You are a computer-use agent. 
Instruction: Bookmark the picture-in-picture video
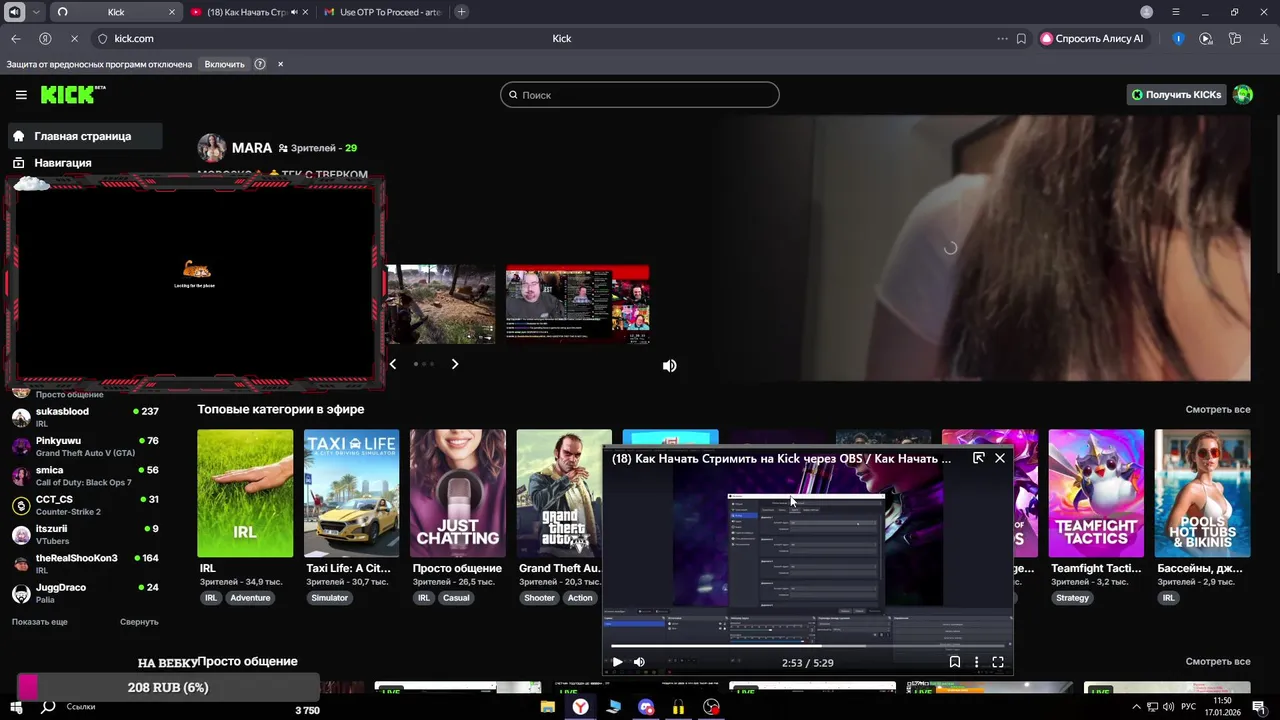point(954,662)
